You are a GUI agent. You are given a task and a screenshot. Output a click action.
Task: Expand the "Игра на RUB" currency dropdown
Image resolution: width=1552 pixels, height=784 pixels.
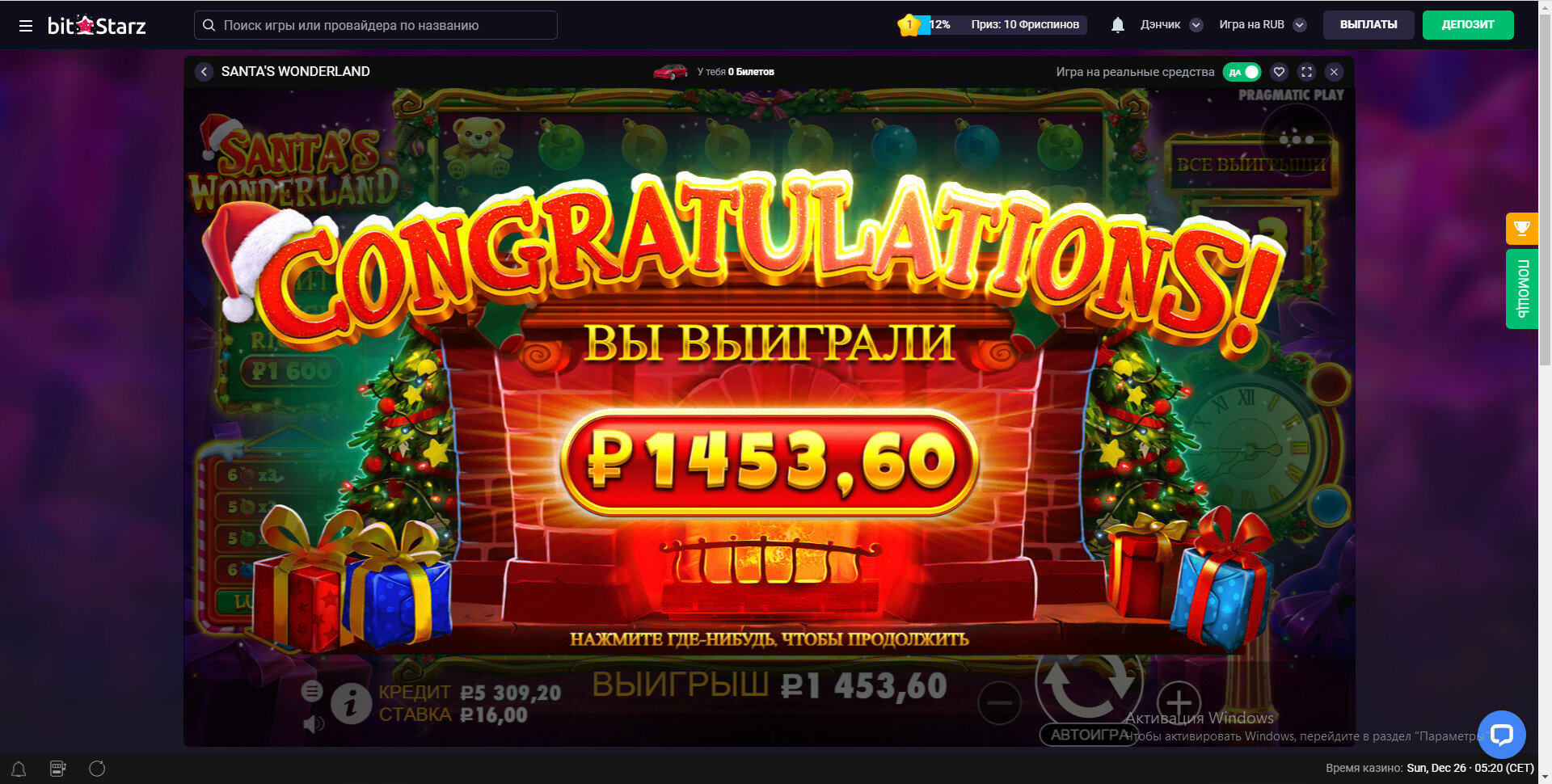click(x=1263, y=25)
